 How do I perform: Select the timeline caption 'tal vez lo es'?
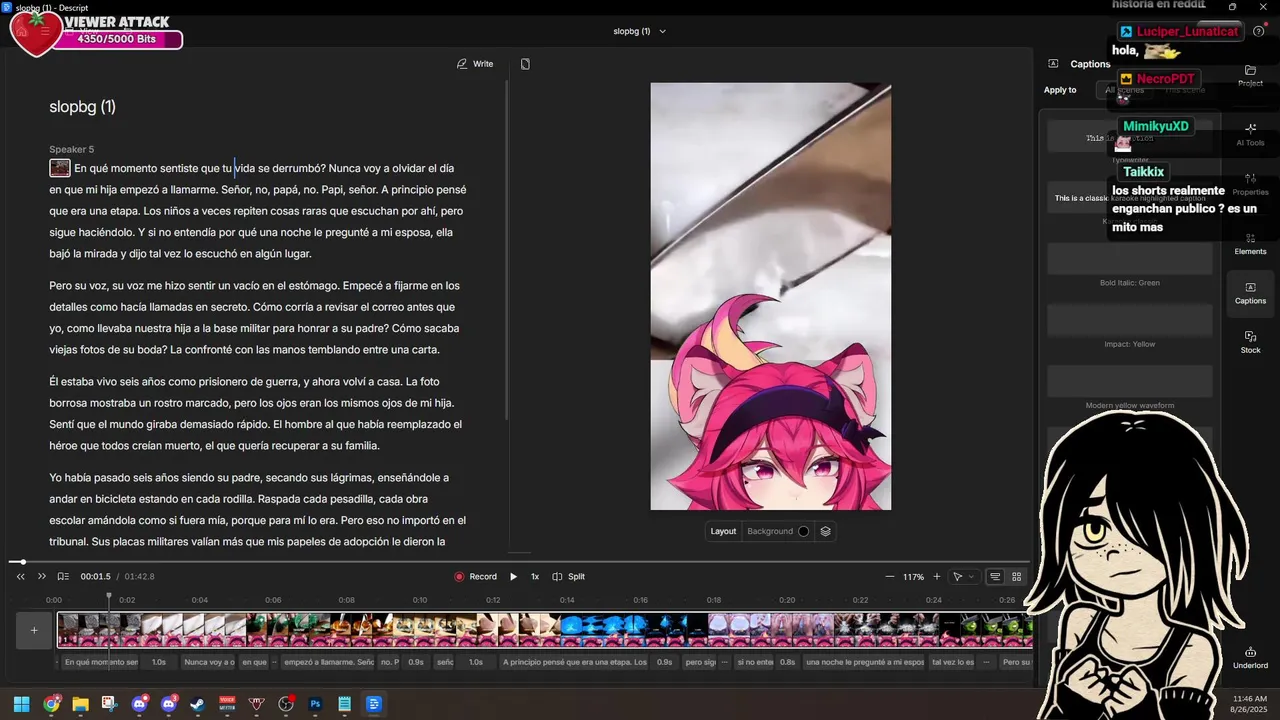(952, 662)
